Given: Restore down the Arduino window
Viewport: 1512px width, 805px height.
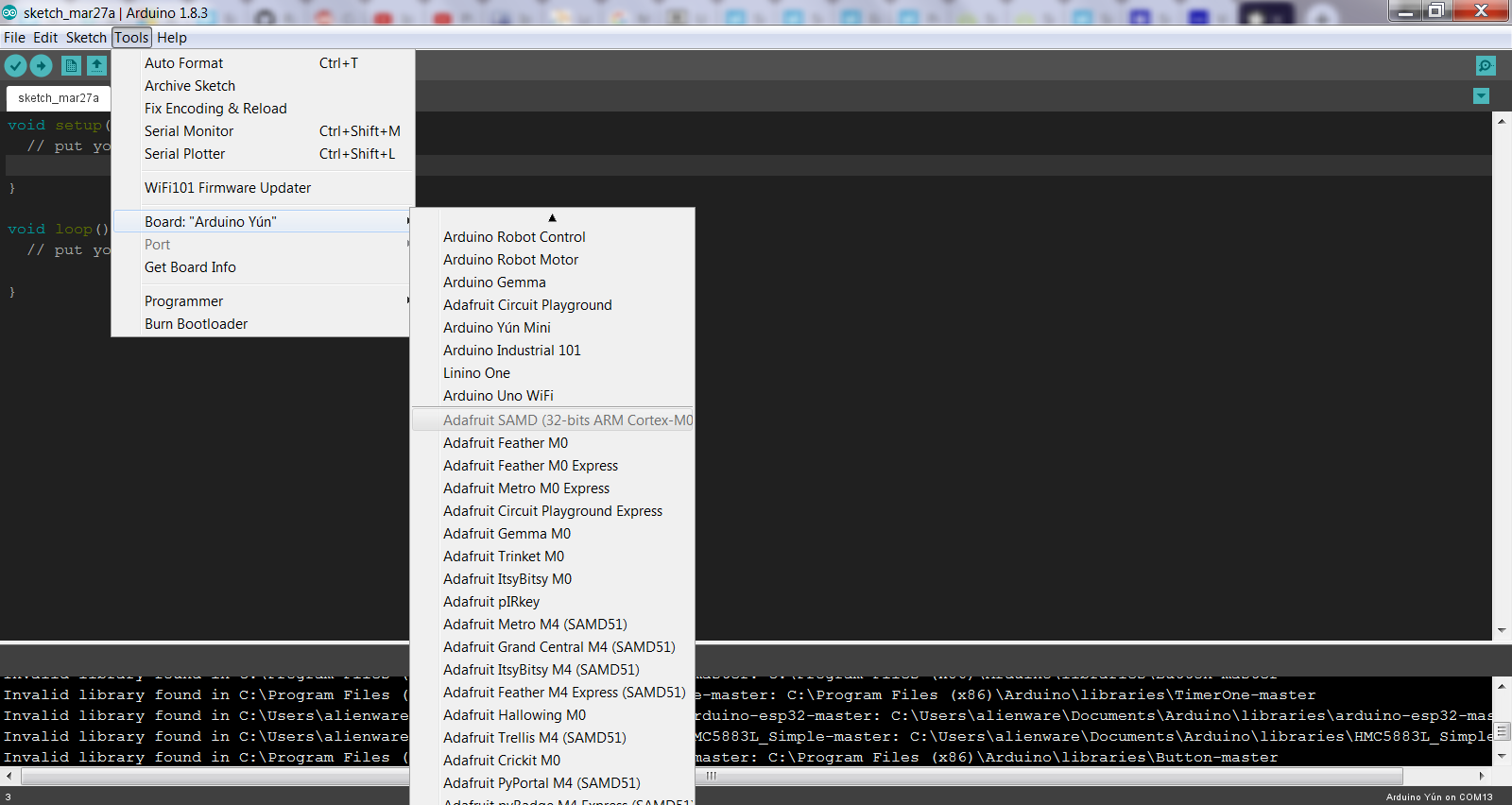Looking at the screenshot, I should point(1435,10).
